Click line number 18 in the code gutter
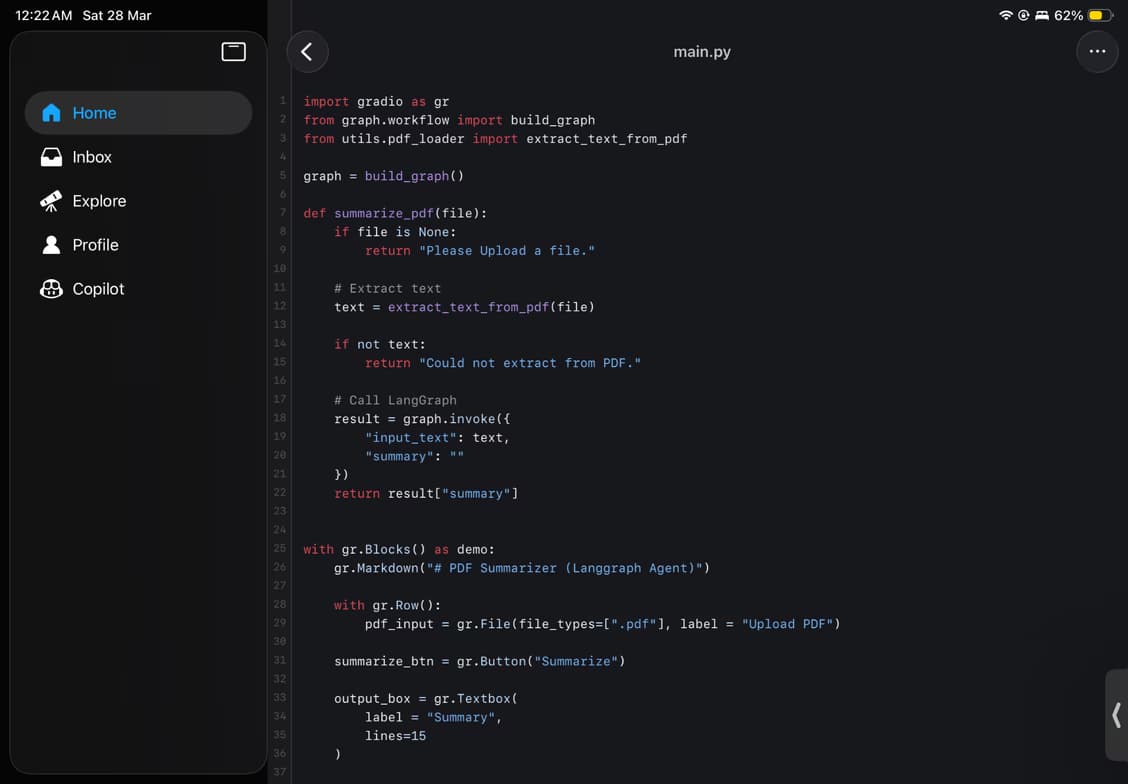Viewport: 1128px width, 784px height. 279,418
